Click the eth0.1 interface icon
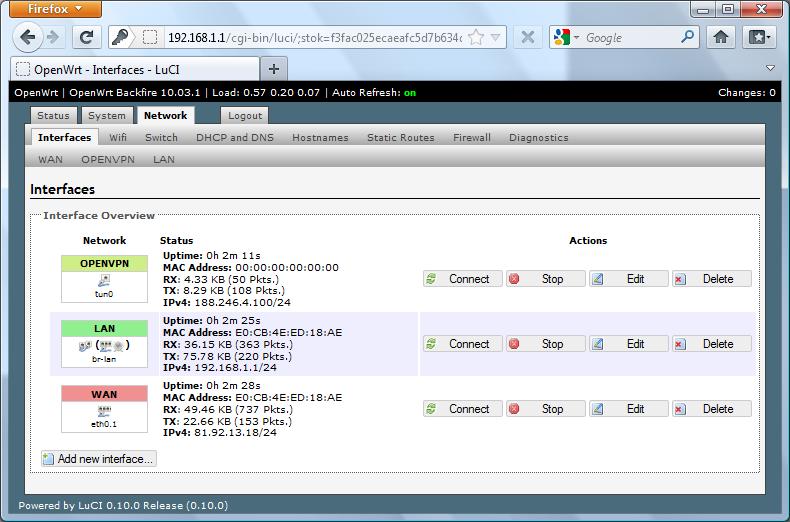 tap(104, 410)
